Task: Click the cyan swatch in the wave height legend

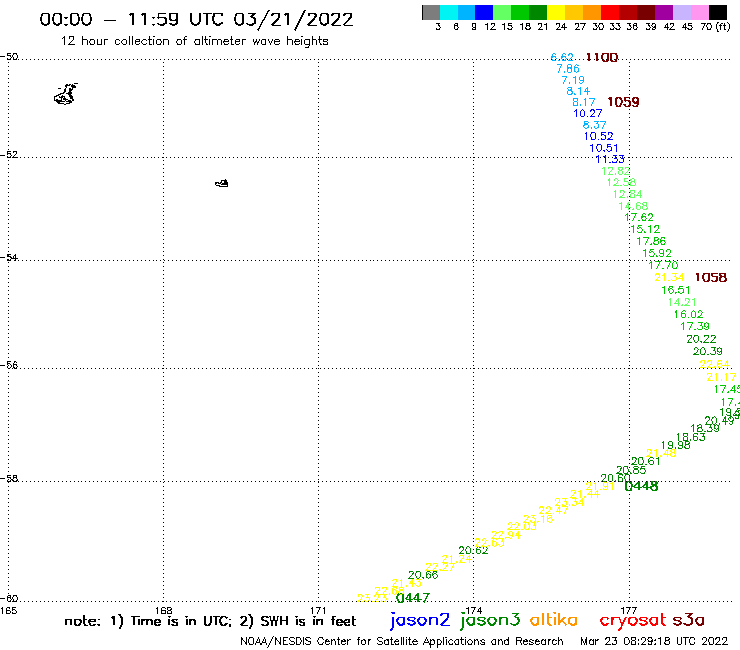Action: tap(449, 12)
